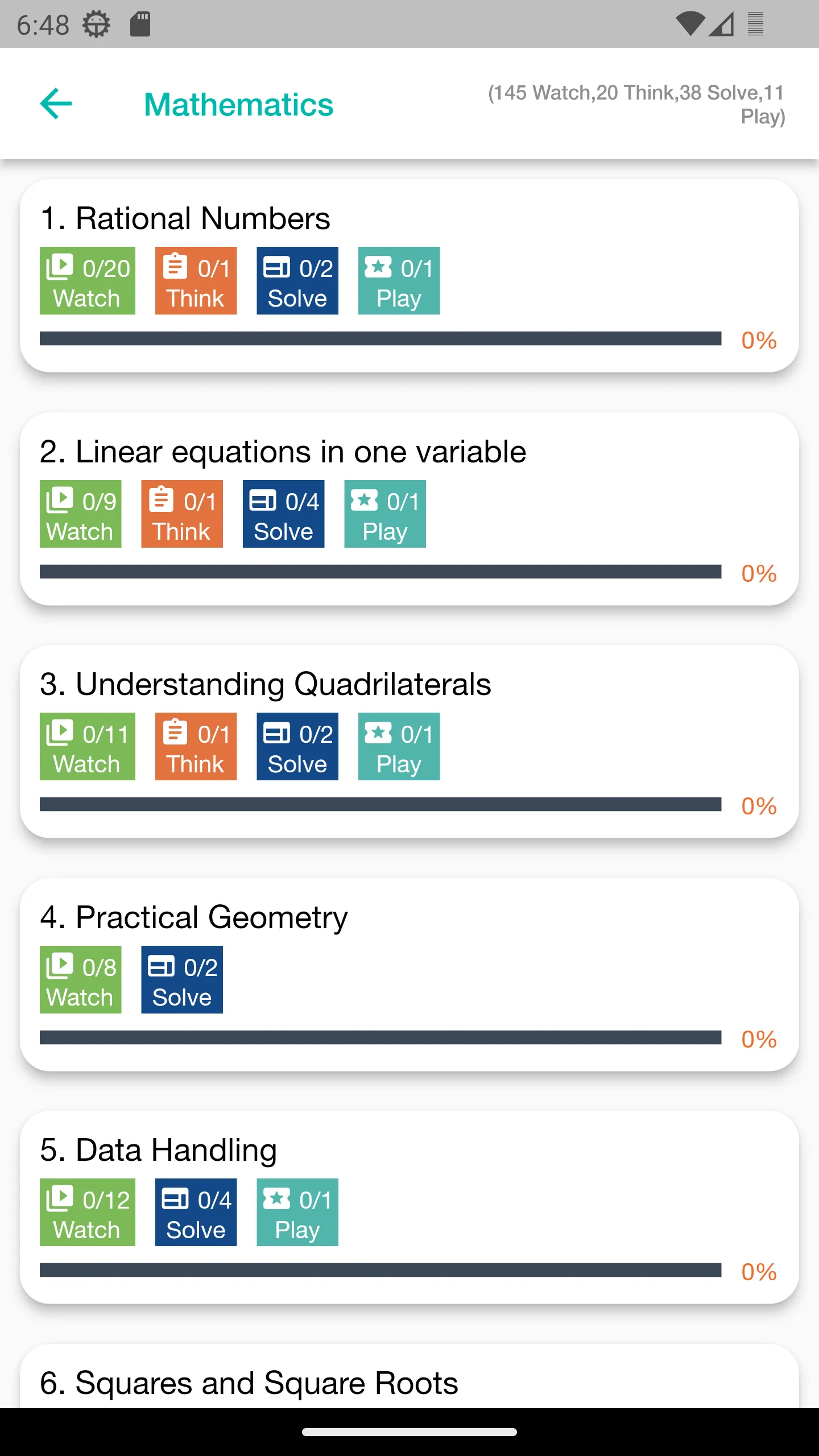Viewport: 819px width, 1456px height.
Task: Open Play game for Rational Numbers
Action: 399,280
